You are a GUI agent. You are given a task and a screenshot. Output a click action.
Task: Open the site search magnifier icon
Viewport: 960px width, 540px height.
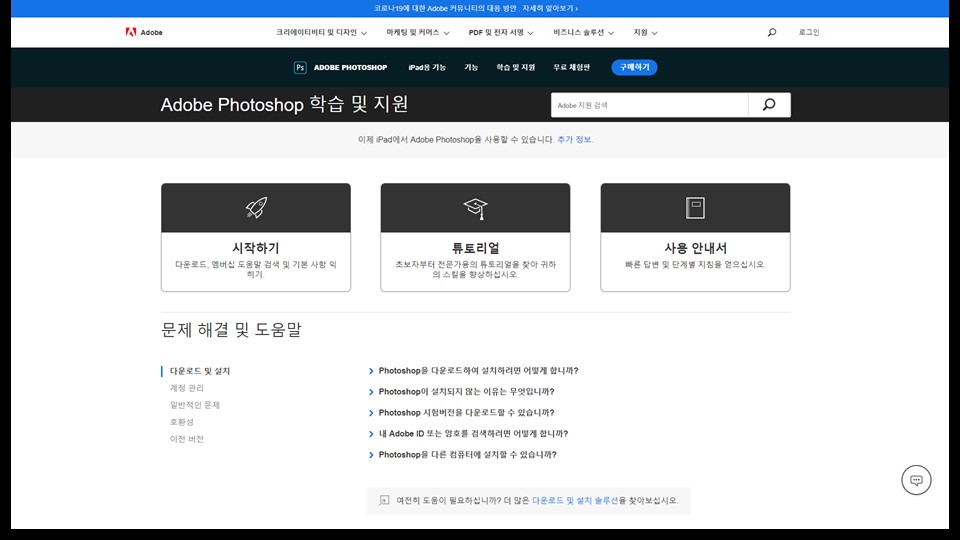pos(772,32)
